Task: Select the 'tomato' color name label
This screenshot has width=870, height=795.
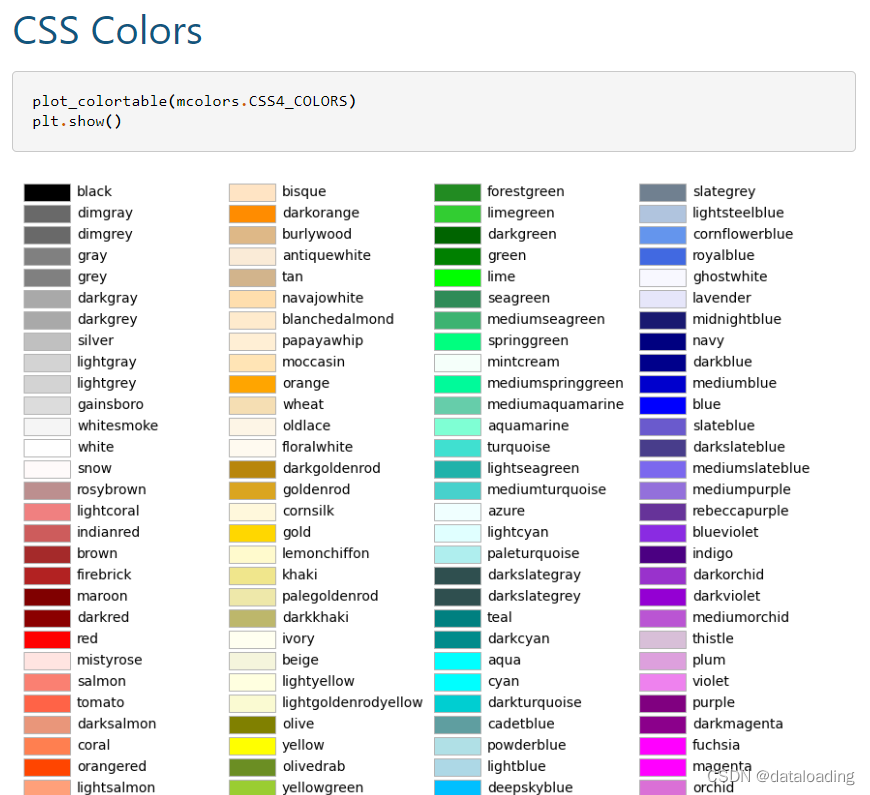Action: coord(100,702)
